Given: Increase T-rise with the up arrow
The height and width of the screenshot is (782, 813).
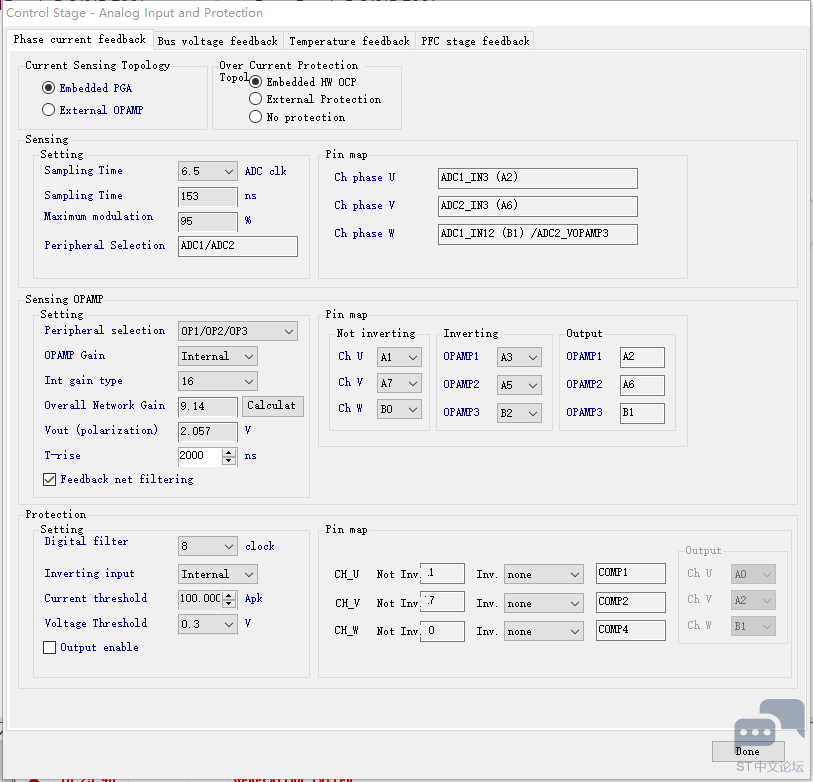Looking at the screenshot, I should coord(230,451).
